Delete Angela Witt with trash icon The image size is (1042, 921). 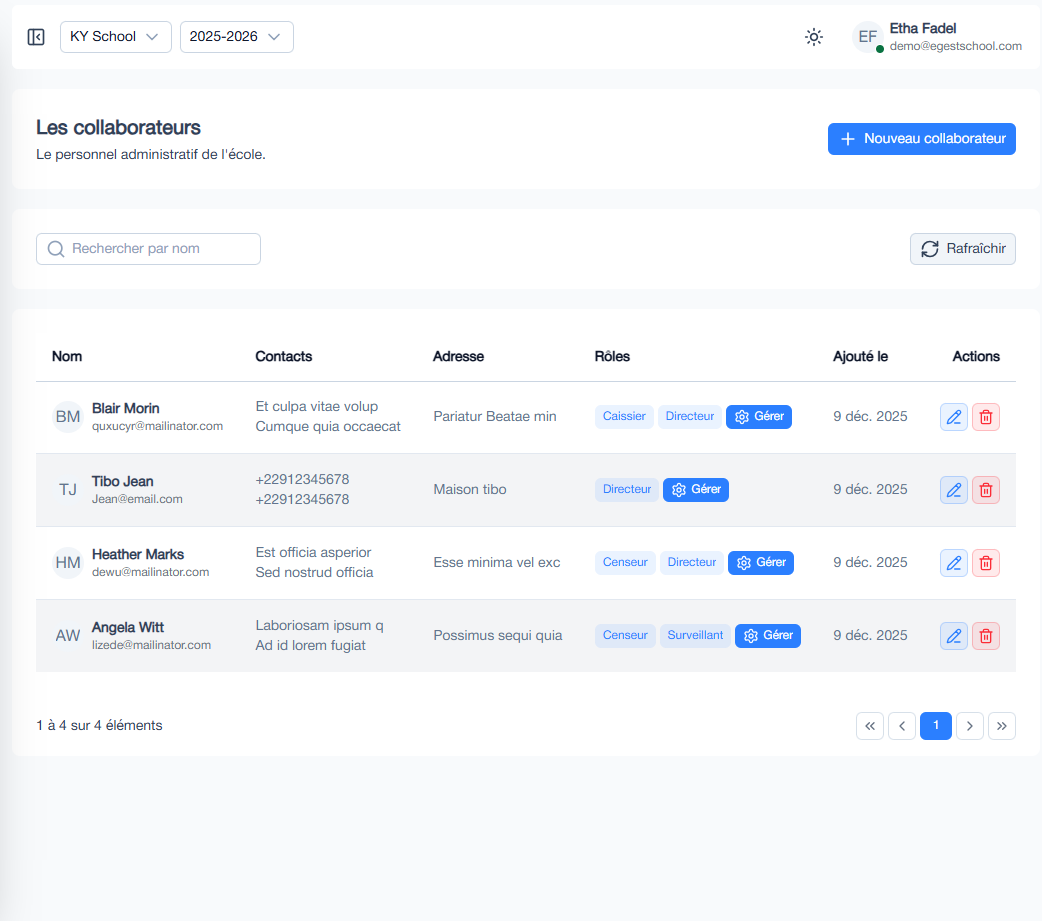986,636
